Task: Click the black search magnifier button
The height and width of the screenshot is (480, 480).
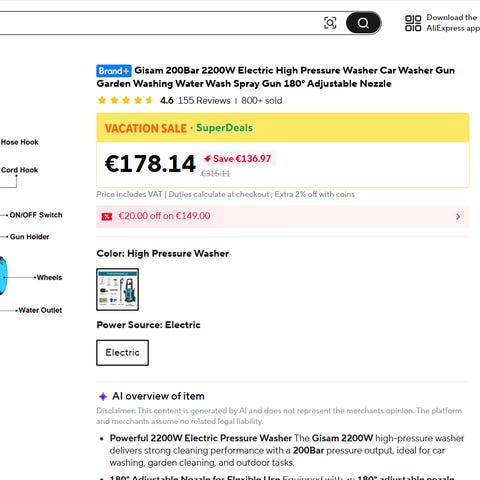Action: coord(363,23)
